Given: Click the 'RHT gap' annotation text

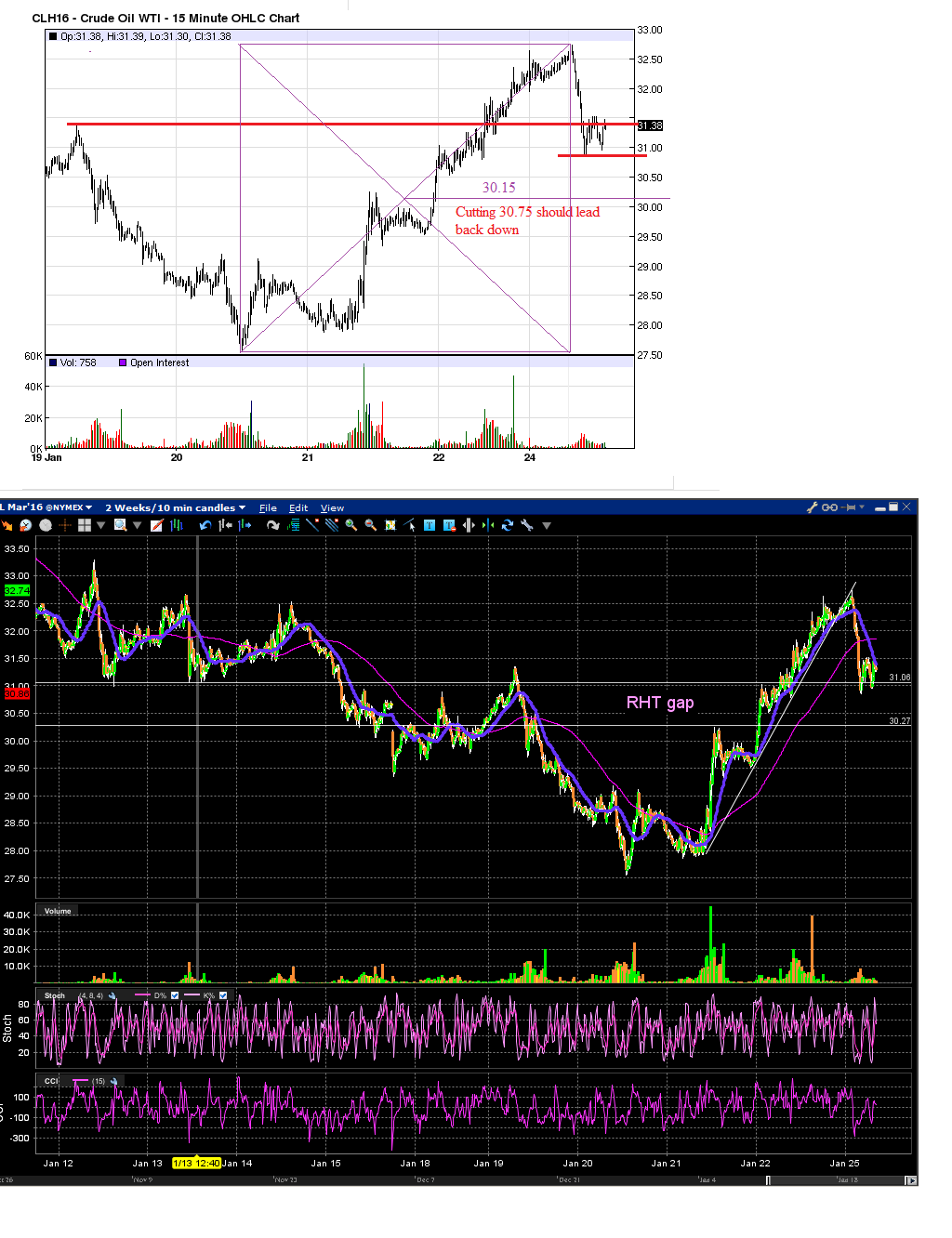Looking at the screenshot, I should tap(660, 702).
